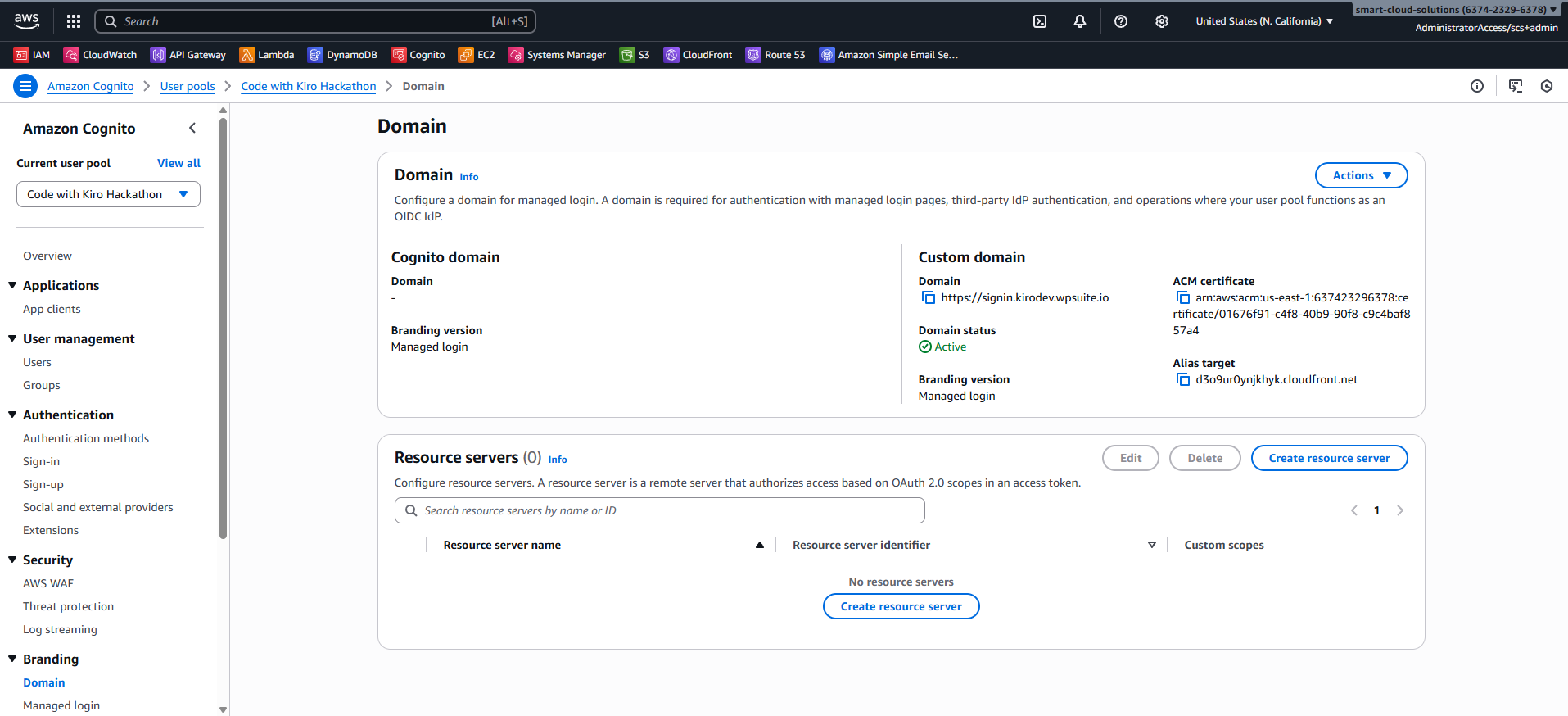Click the search resource servers field

[x=660, y=510]
